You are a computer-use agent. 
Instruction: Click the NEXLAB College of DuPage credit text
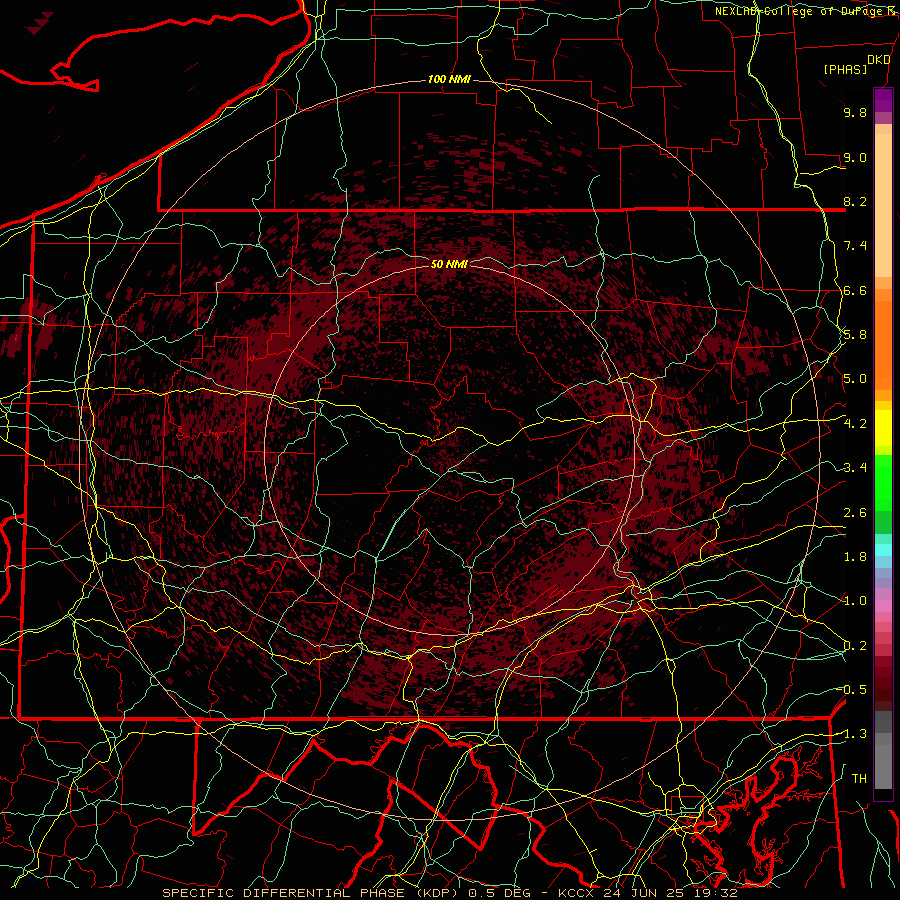point(807,11)
